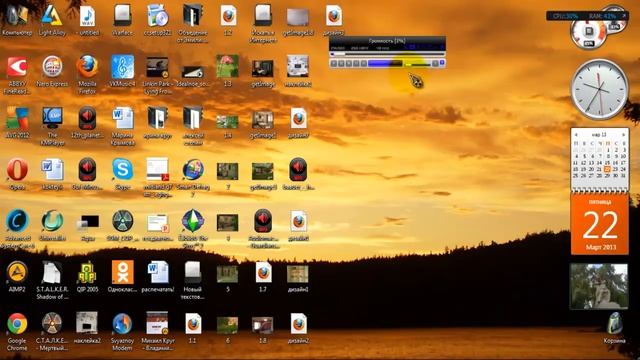The width and height of the screenshot is (640, 360).
Task: Open the Компьютер desktop icon
Action: (17, 19)
